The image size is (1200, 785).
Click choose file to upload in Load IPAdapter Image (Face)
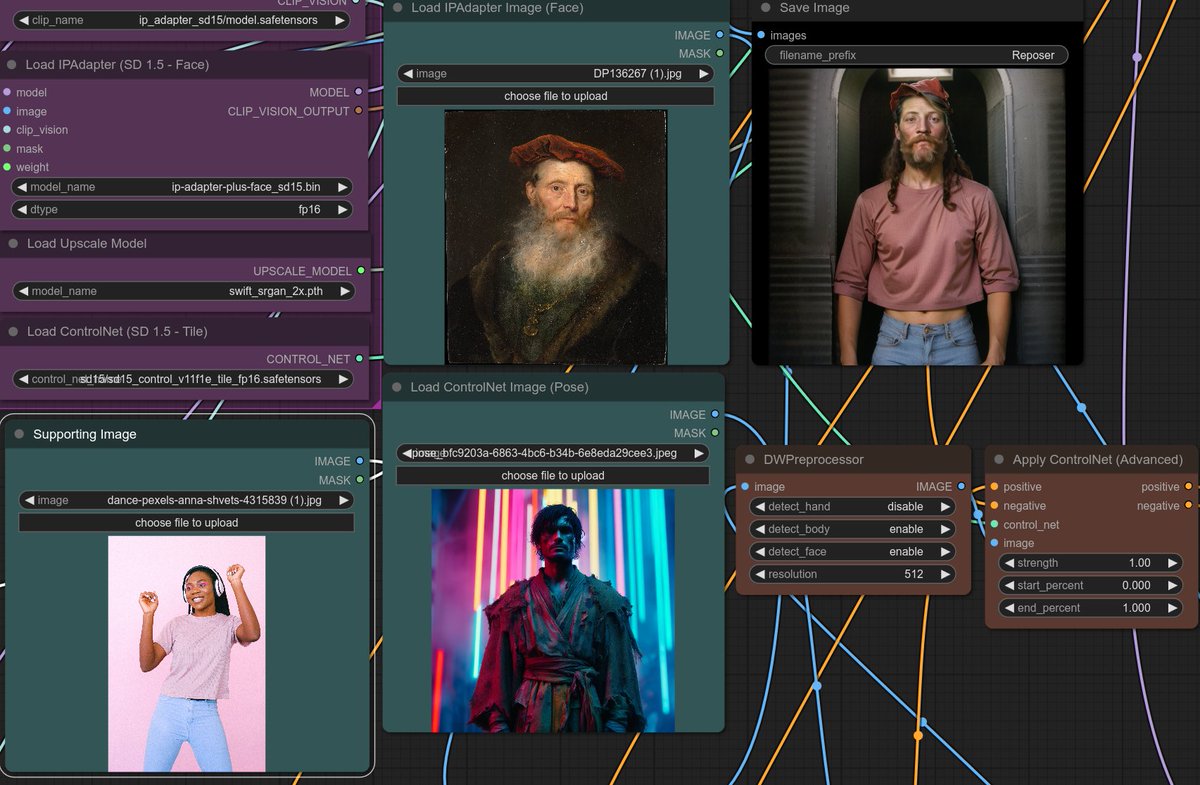tap(555, 96)
